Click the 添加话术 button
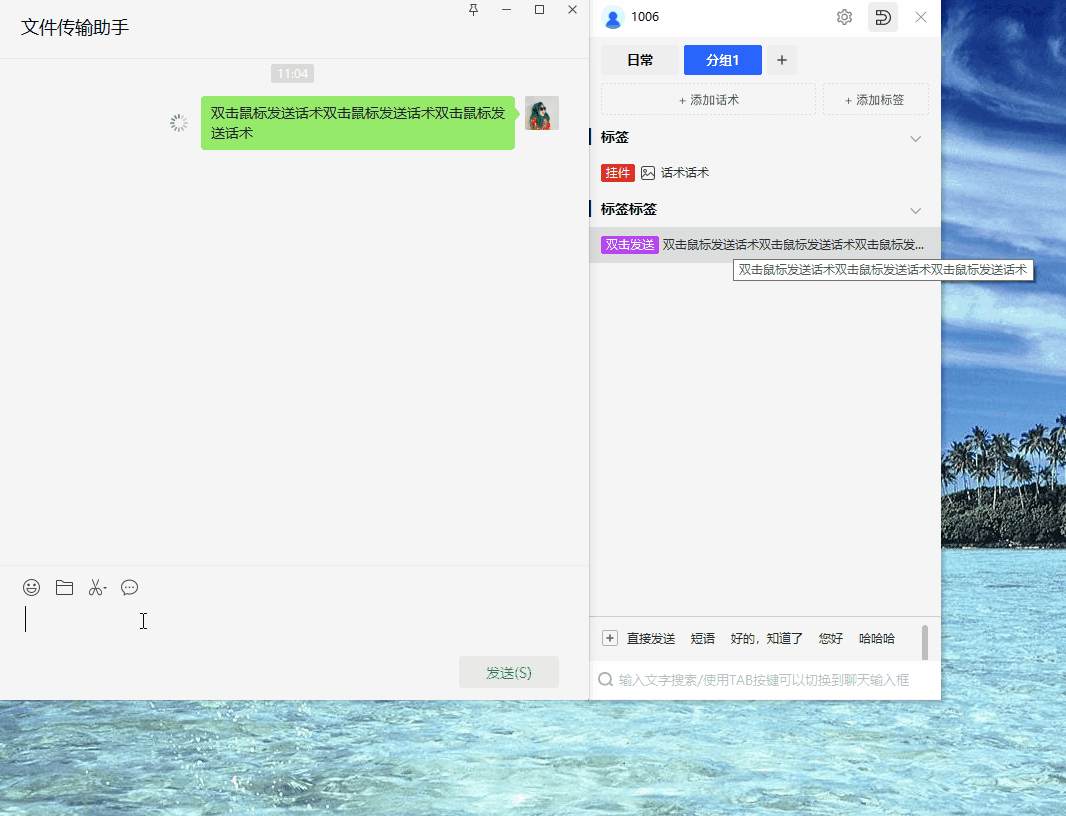 tap(708, 100)
